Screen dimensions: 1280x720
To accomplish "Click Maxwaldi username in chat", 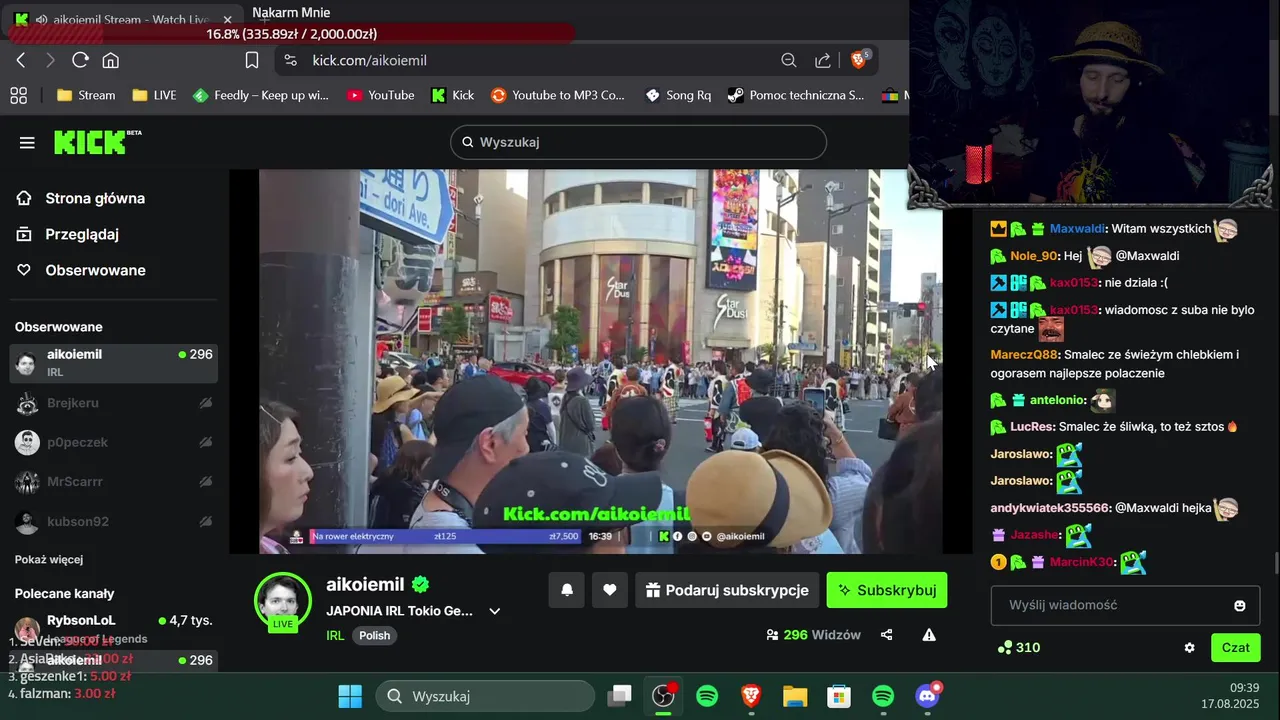I will [1078, 229].
